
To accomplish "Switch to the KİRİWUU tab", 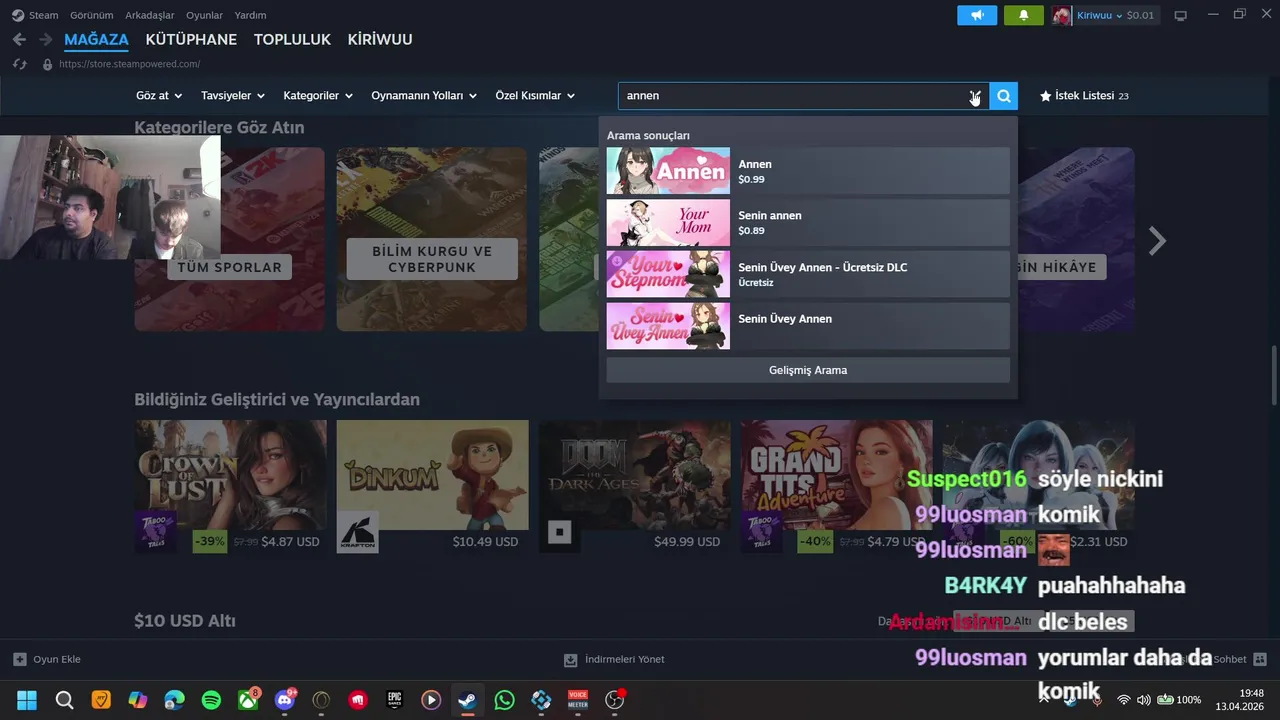I will click(380, 40).
